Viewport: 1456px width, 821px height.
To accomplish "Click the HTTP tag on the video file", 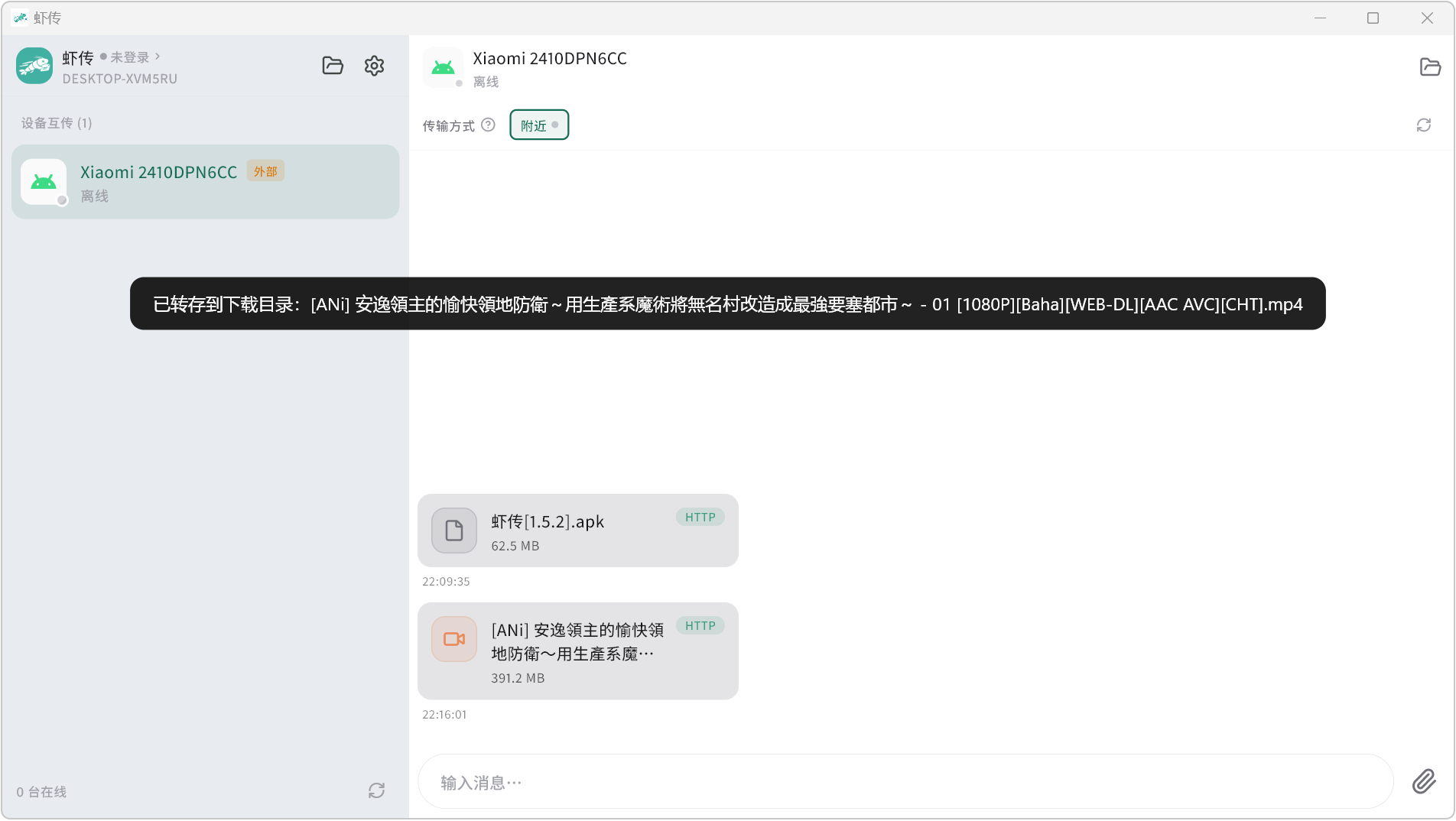I will 700,626.
